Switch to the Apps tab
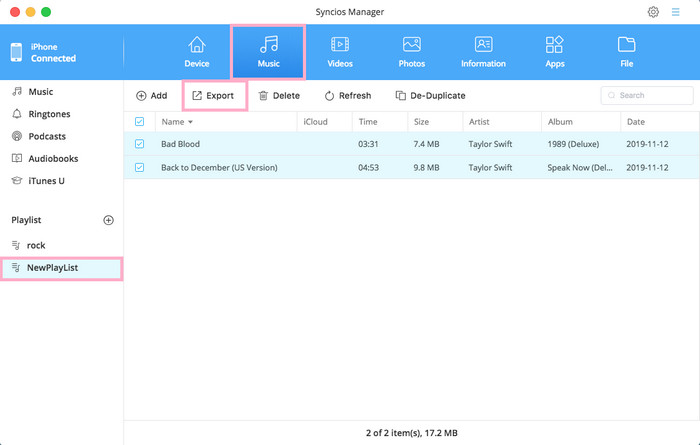The width and height of the screenshot is (700, 445). point(554,52)
